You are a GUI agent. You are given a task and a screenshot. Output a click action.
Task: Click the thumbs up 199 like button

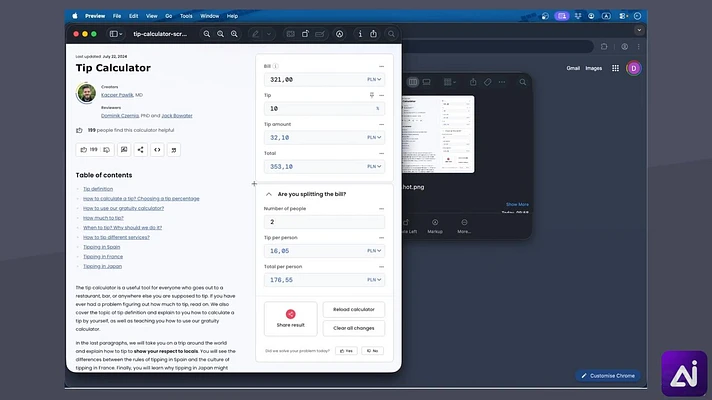(x=89, y=149)
